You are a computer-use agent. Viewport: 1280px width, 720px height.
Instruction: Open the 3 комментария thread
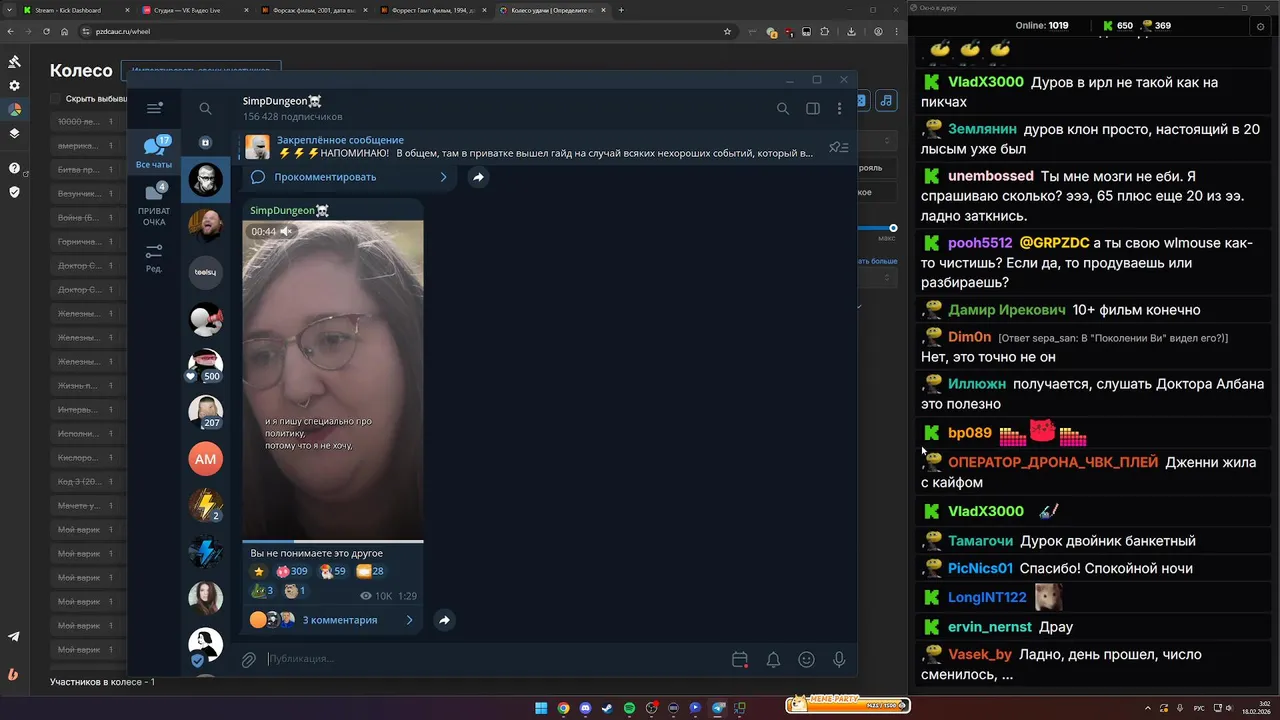click(x=332, y=620)
